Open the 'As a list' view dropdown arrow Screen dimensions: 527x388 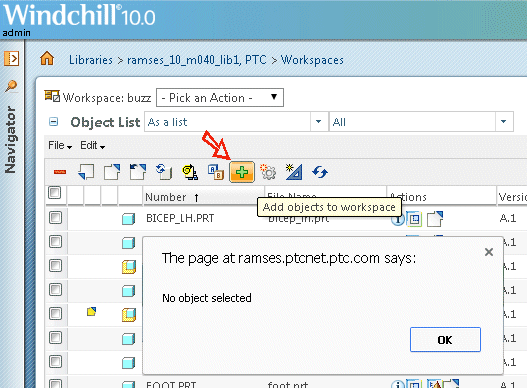(319, 121)
